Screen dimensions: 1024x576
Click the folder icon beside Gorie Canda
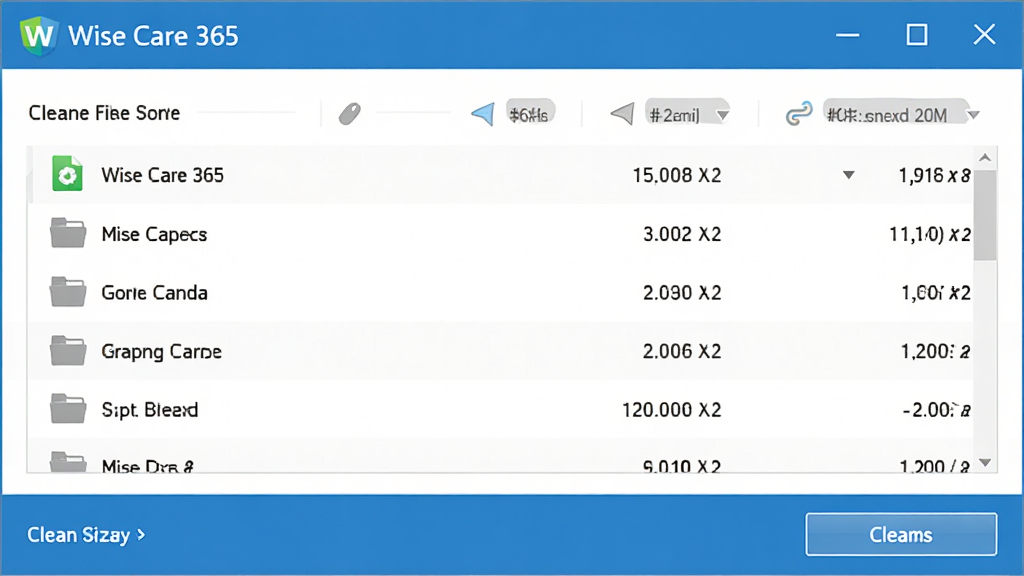(x=68, y=292)
